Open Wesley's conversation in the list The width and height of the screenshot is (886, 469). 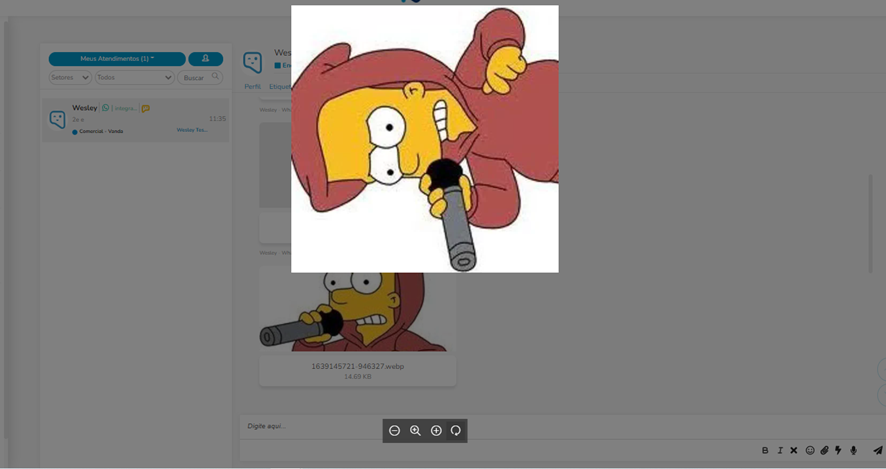[x=136, y=120]
